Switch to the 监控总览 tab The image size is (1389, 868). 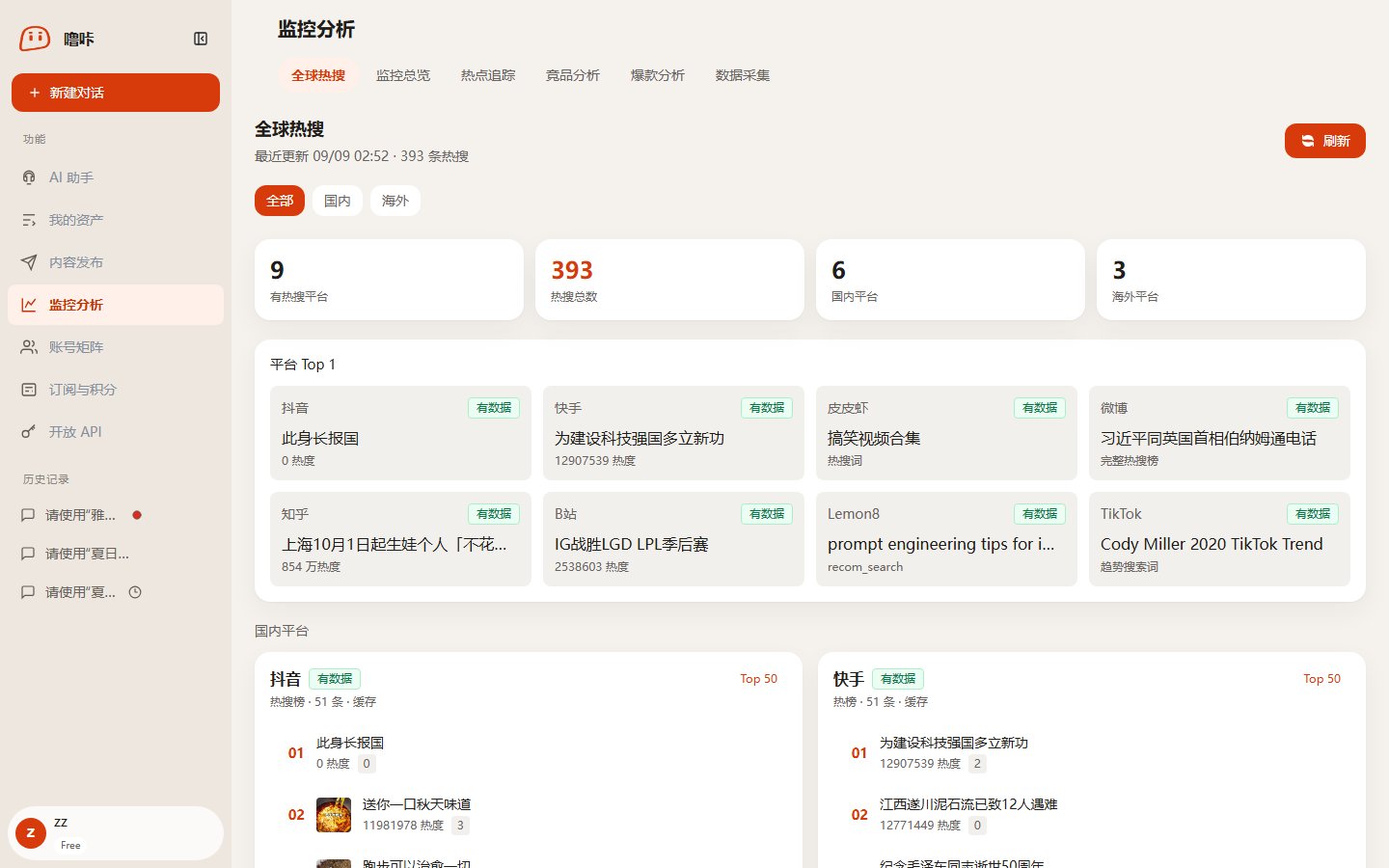click(403, 75)
